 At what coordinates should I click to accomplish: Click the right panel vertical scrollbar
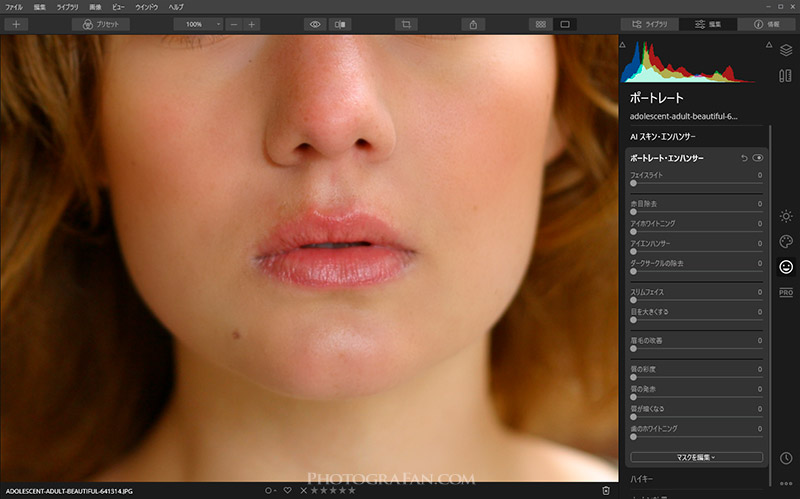pyautogui.click(x=770, y=306)
